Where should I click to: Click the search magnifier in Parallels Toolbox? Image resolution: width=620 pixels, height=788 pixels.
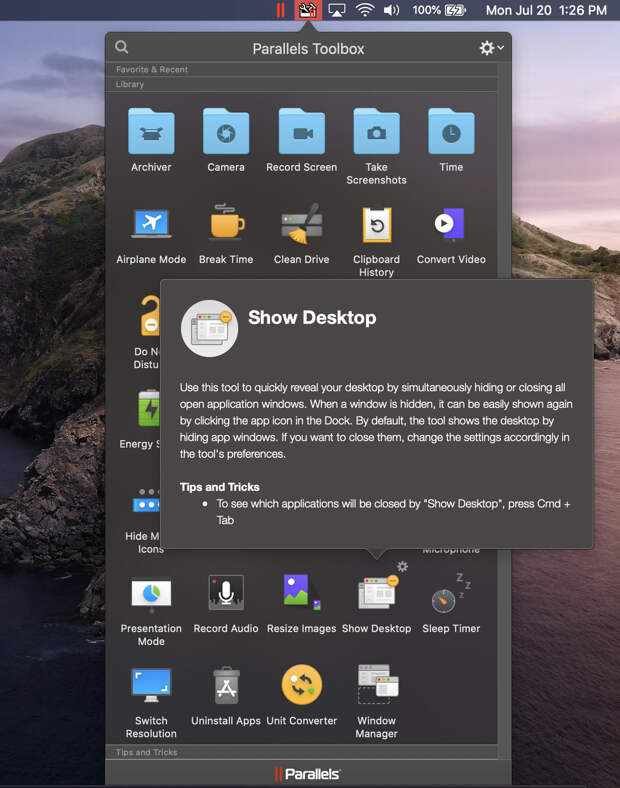click(122, 47)
